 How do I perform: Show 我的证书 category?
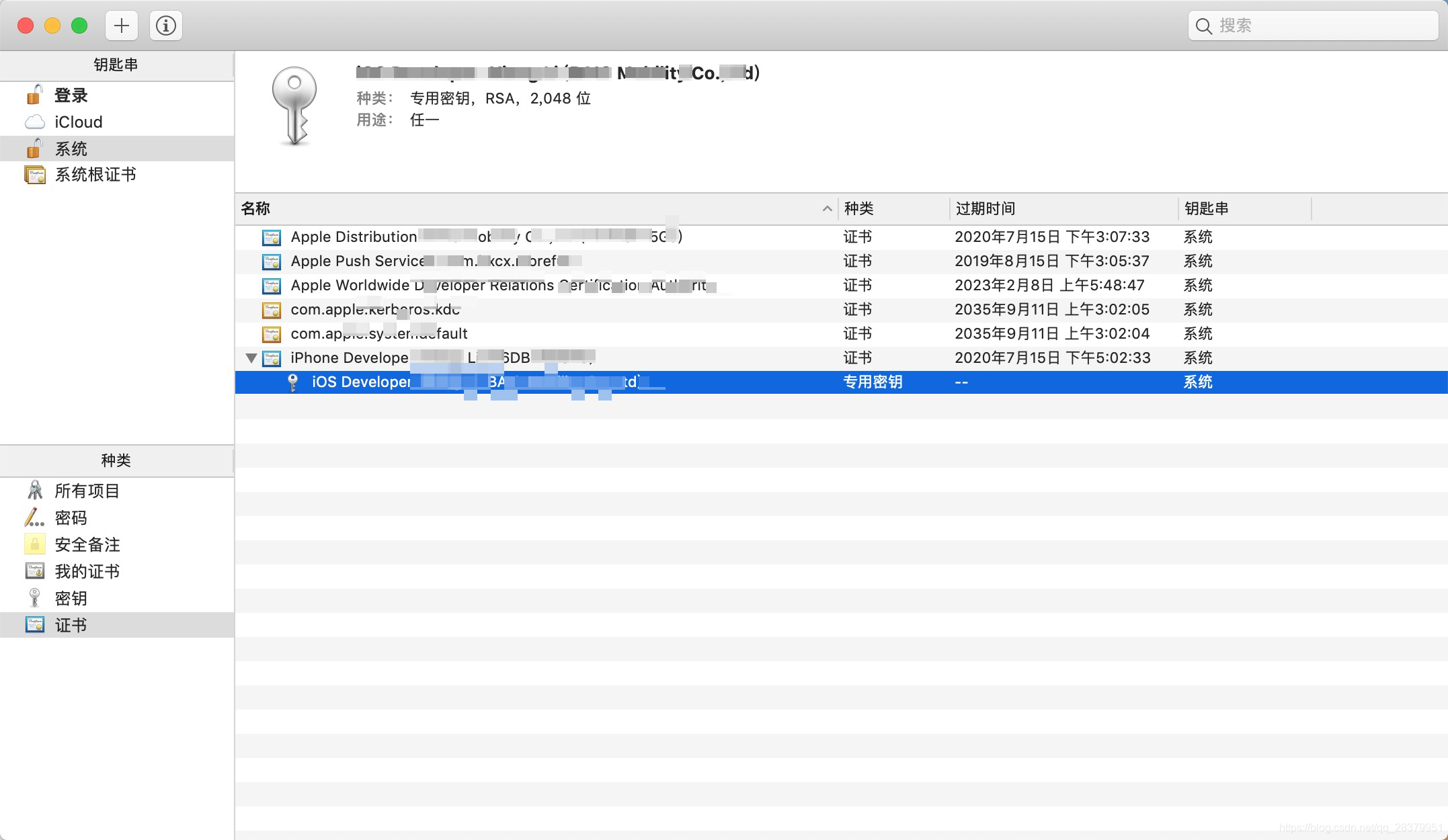click(x=117, y=571)
